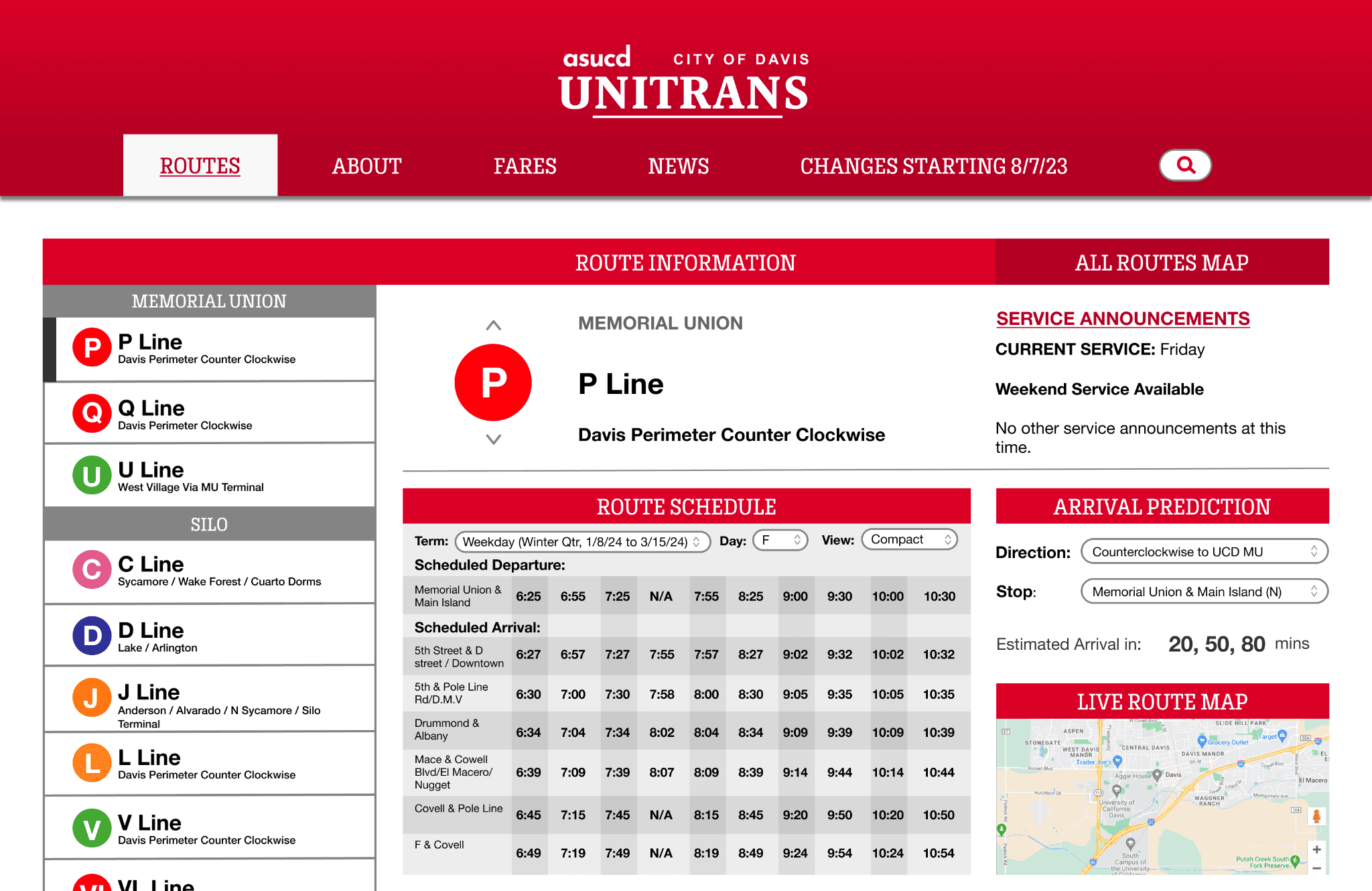Click the Grocery Outlet marker on map
The image size is (1372, 891).
click(x=1202, y=741)
